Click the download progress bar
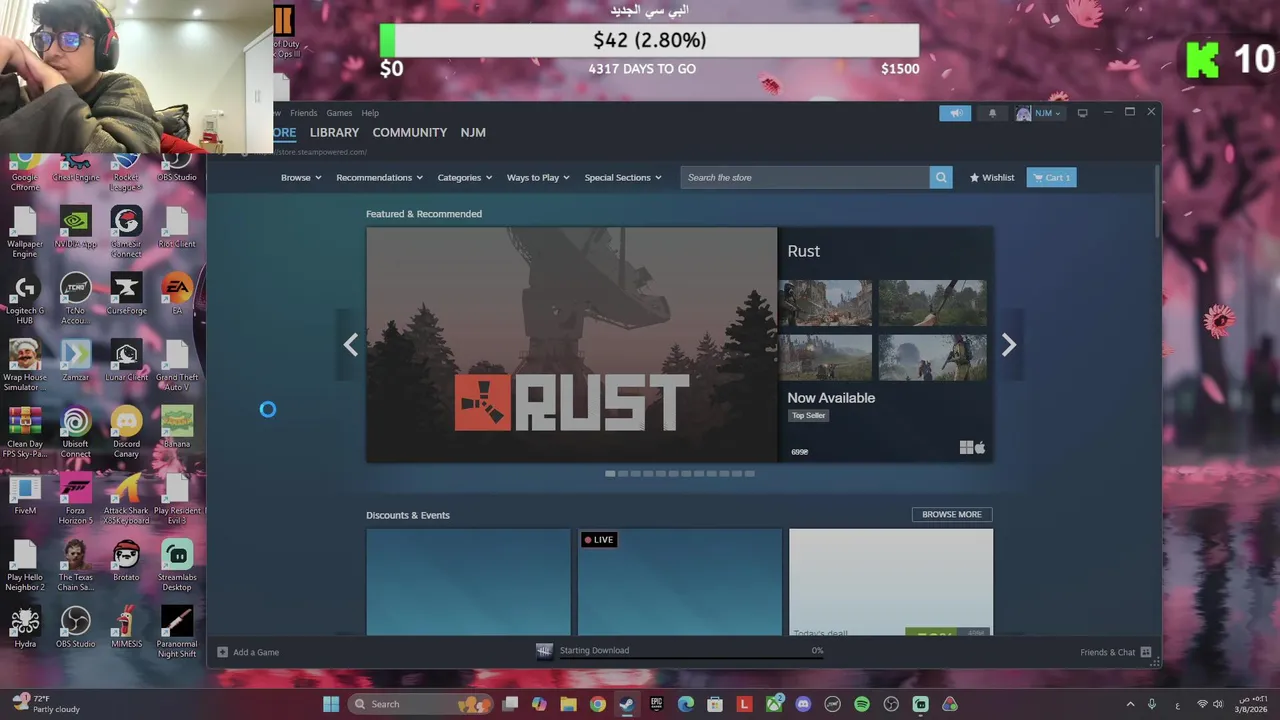 690,659
